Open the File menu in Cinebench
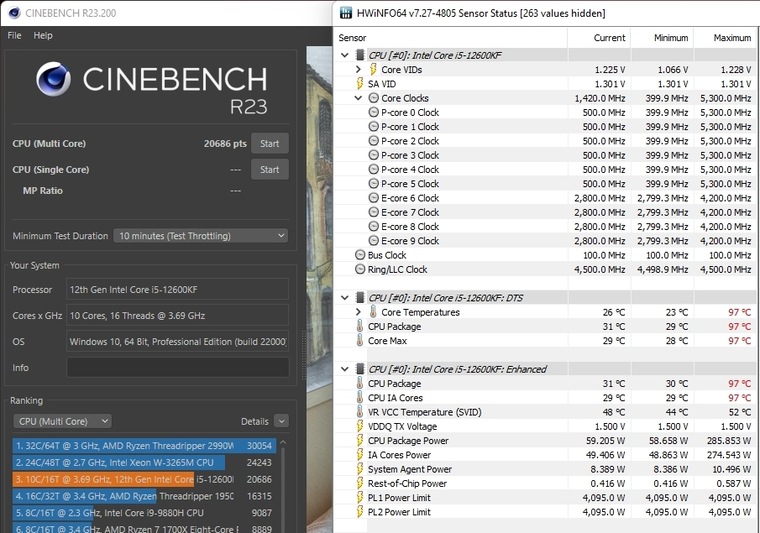 pyautogui.click(x=14, y=35)
